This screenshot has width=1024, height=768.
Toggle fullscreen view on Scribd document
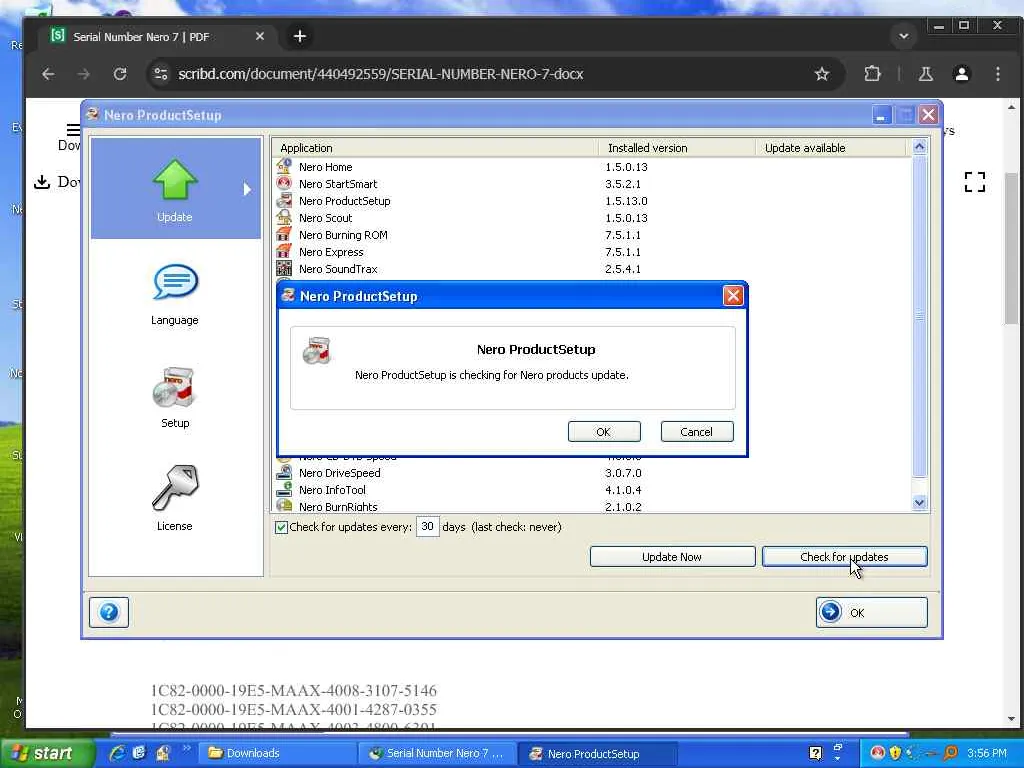pyautogui.click(x=974, y=182)
